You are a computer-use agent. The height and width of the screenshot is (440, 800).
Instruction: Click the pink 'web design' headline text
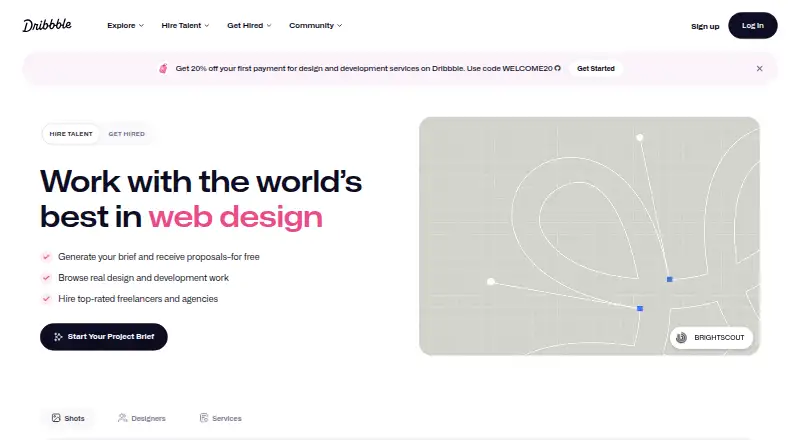click(x=236, y=217)
